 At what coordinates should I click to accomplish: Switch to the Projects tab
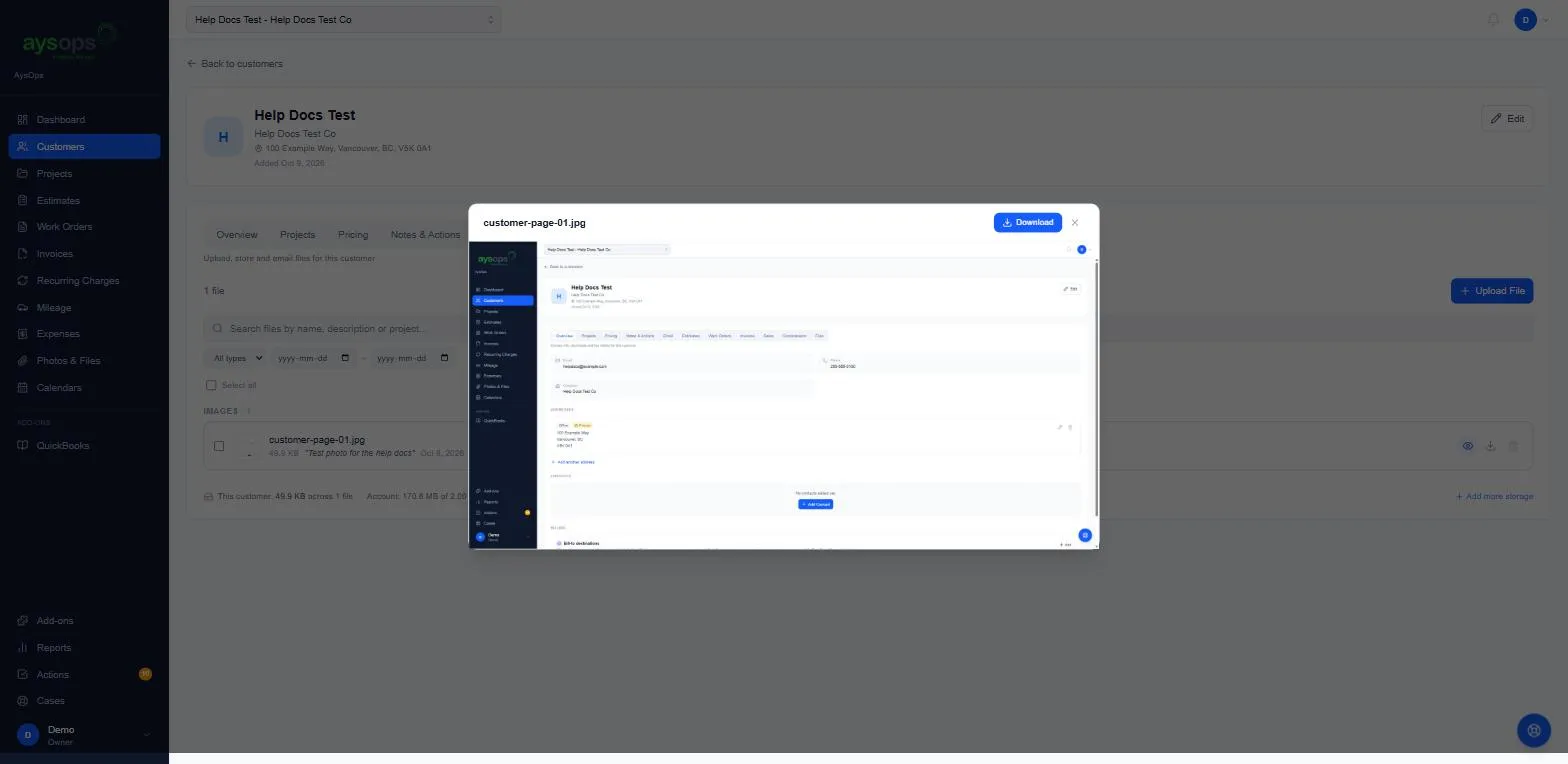pos(297,235)
